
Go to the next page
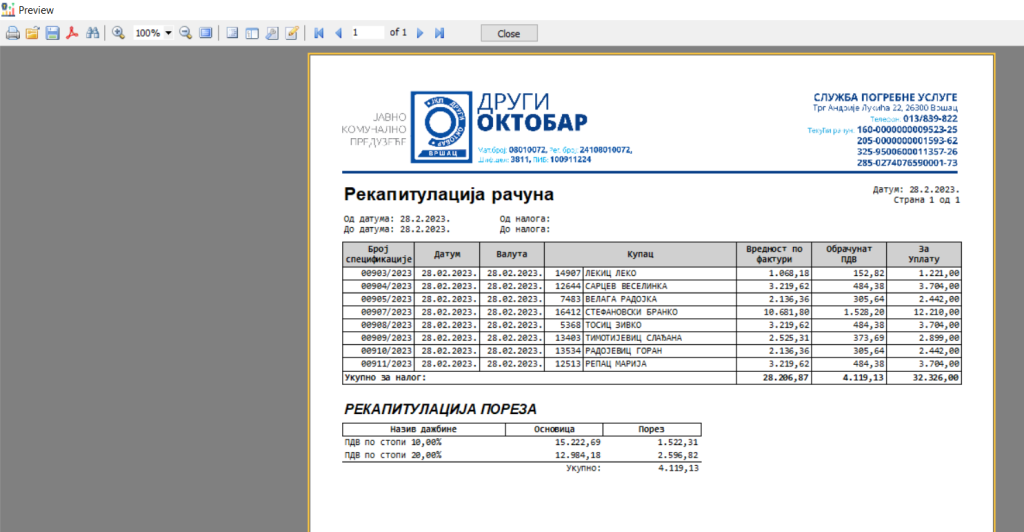click(x=420, y=33)
